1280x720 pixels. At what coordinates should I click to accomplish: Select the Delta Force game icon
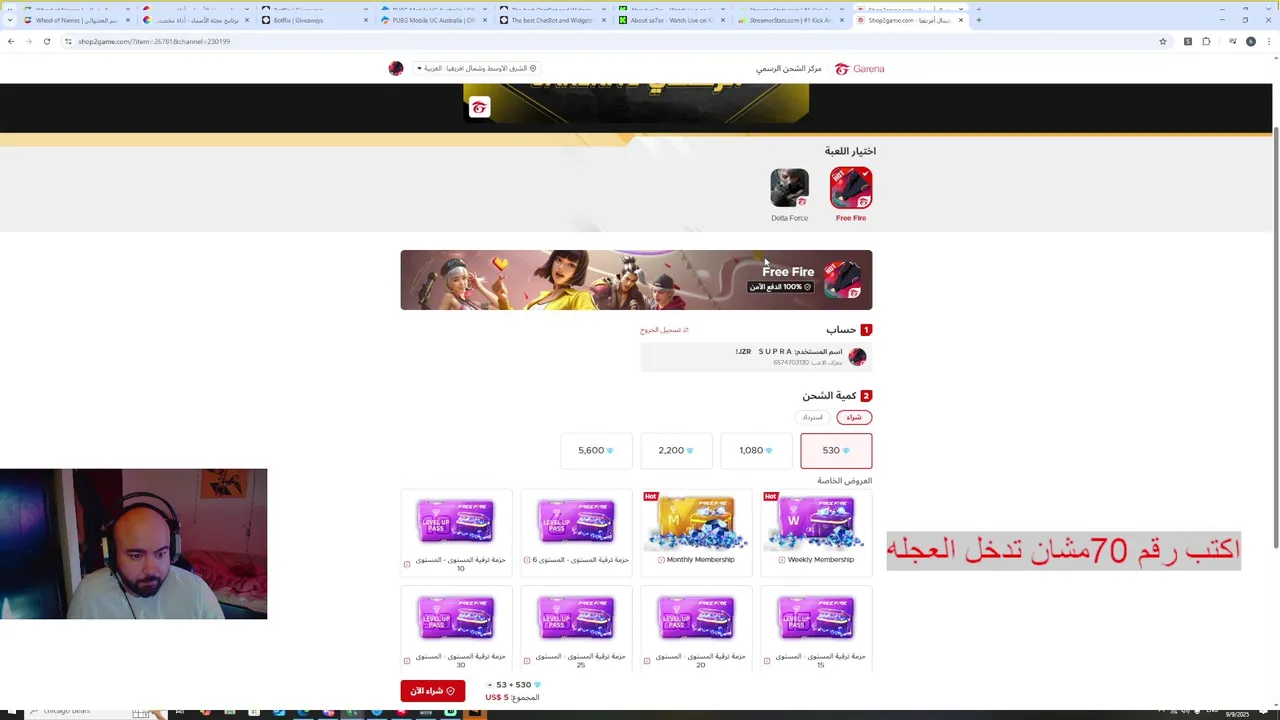[789, 189]
